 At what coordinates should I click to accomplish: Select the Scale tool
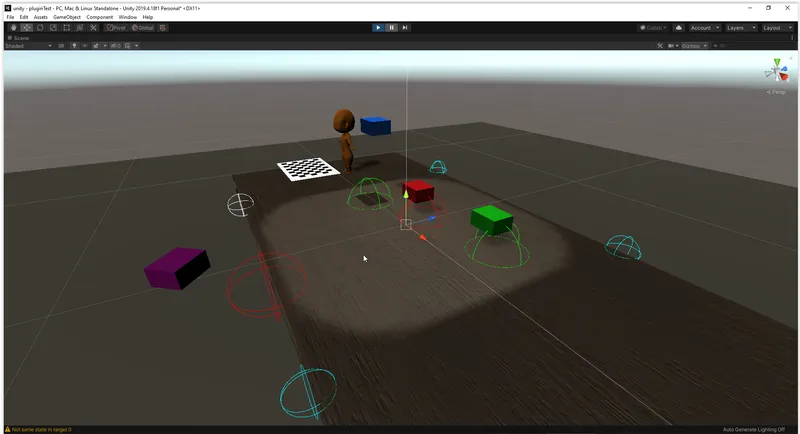coord(53,28)
